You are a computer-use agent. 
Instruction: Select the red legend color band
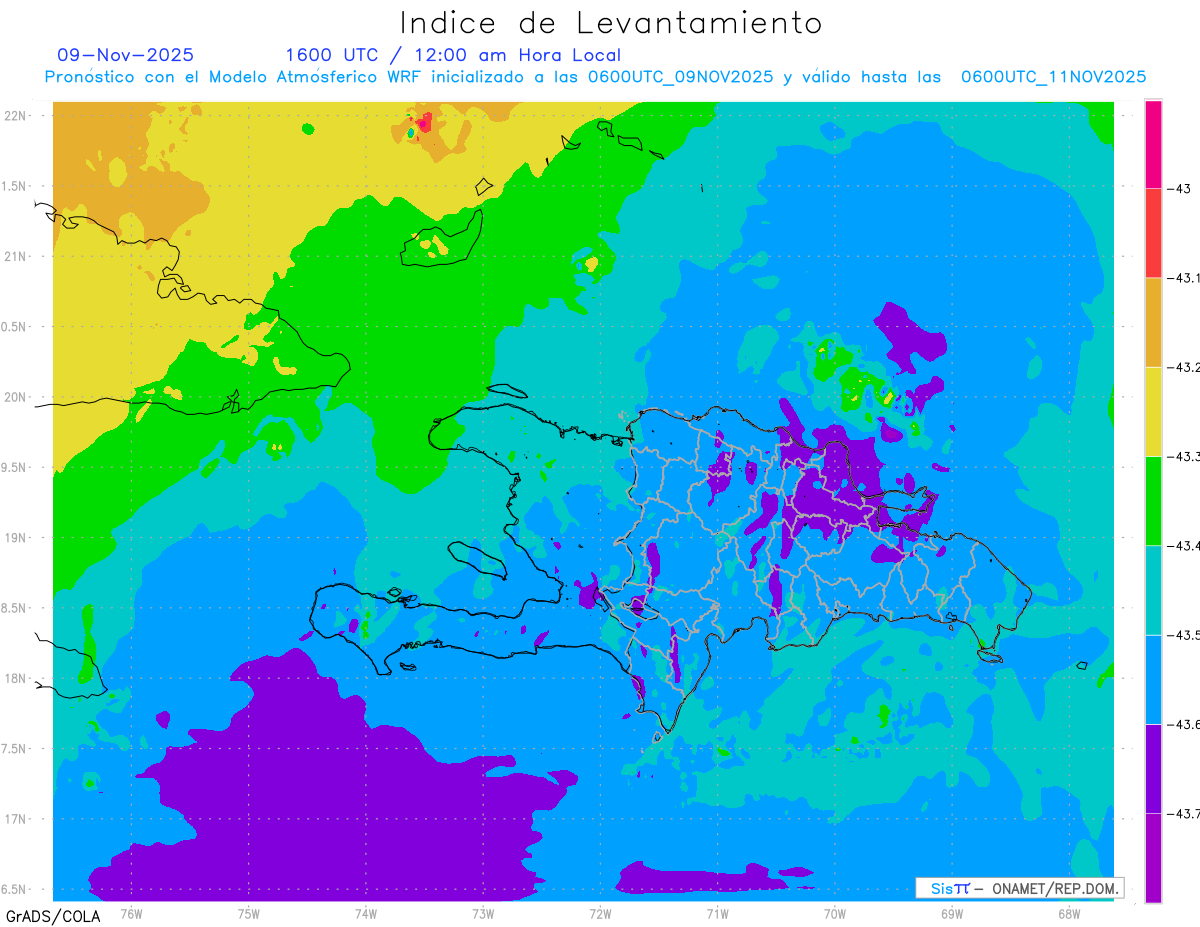tap(1153, 233)
